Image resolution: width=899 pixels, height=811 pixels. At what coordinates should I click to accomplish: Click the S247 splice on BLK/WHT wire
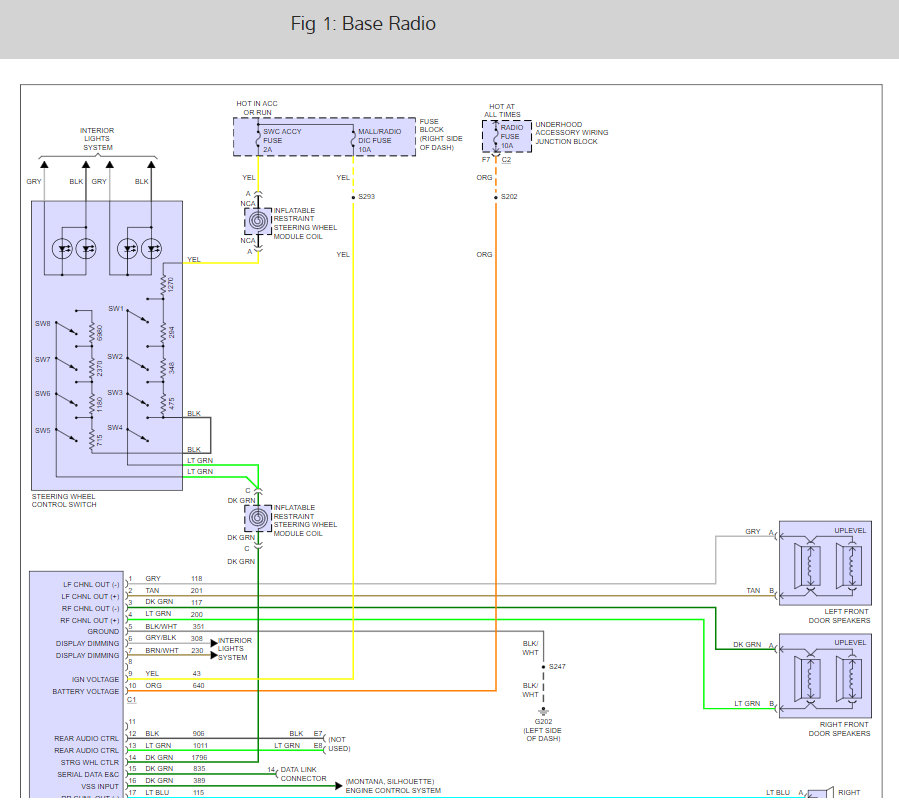click(x=556, y=666)
